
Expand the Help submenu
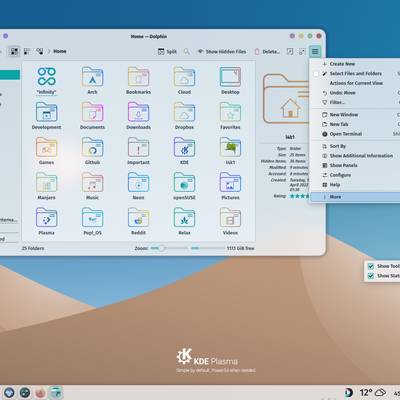point(355,185)
